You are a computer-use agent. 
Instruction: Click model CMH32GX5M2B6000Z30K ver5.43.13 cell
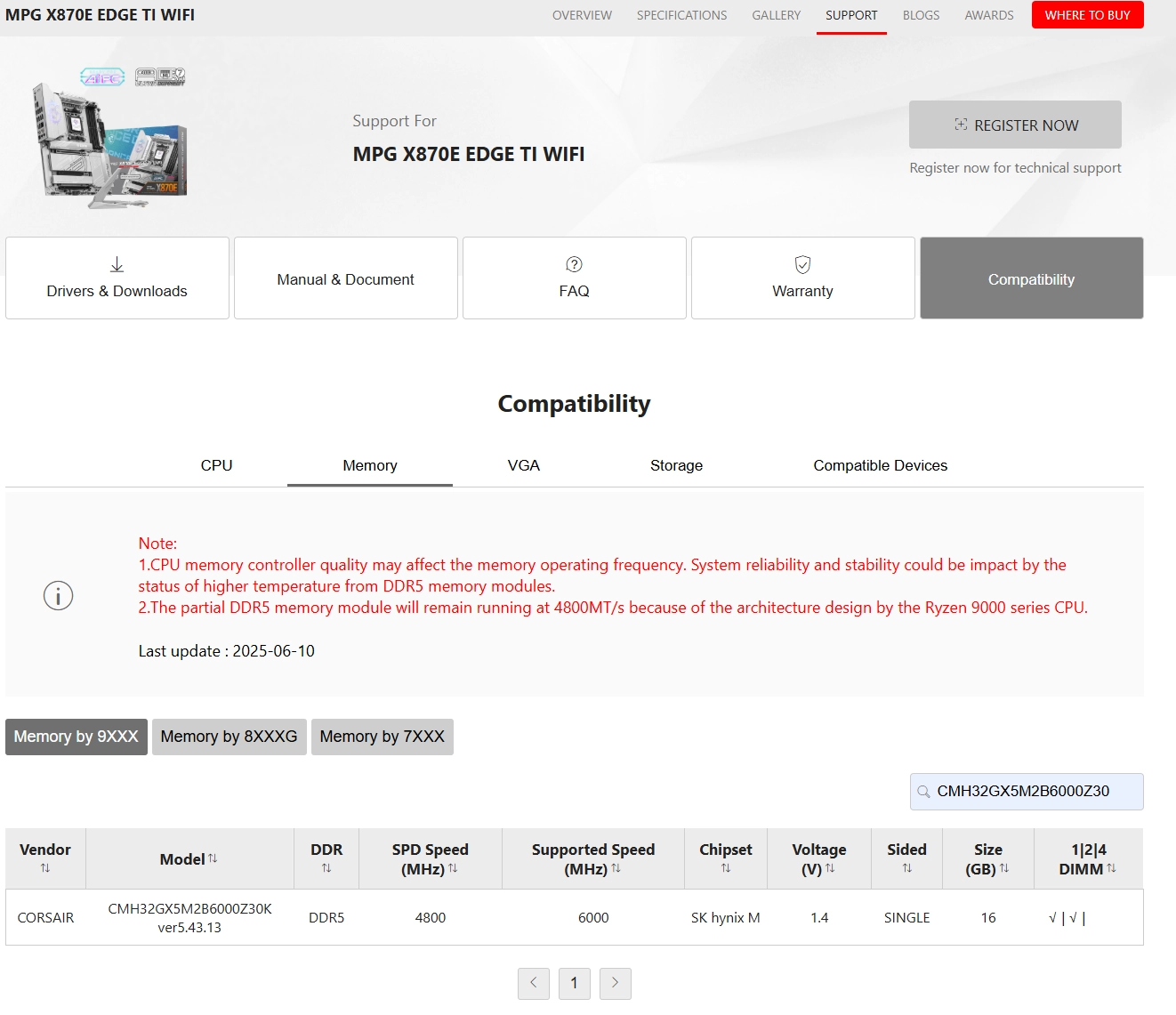[x=189, y=917]
